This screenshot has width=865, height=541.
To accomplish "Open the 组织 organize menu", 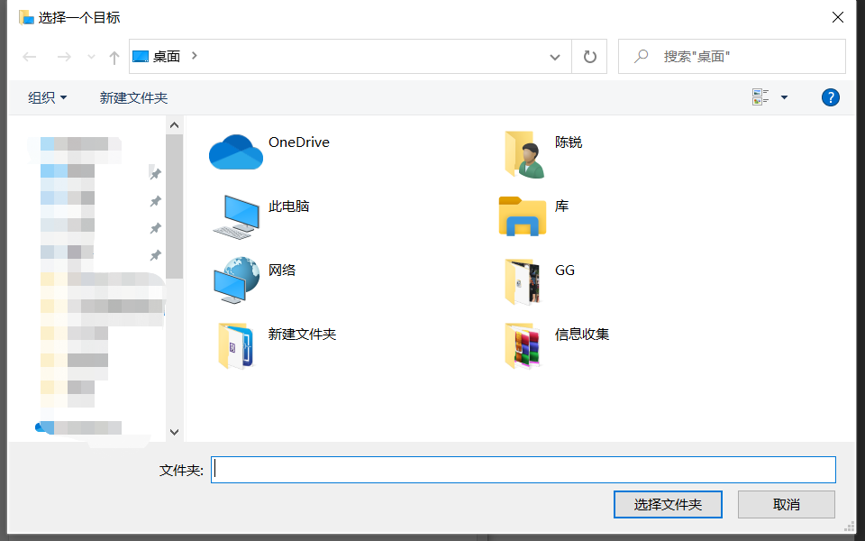I will tap(47, 98).
